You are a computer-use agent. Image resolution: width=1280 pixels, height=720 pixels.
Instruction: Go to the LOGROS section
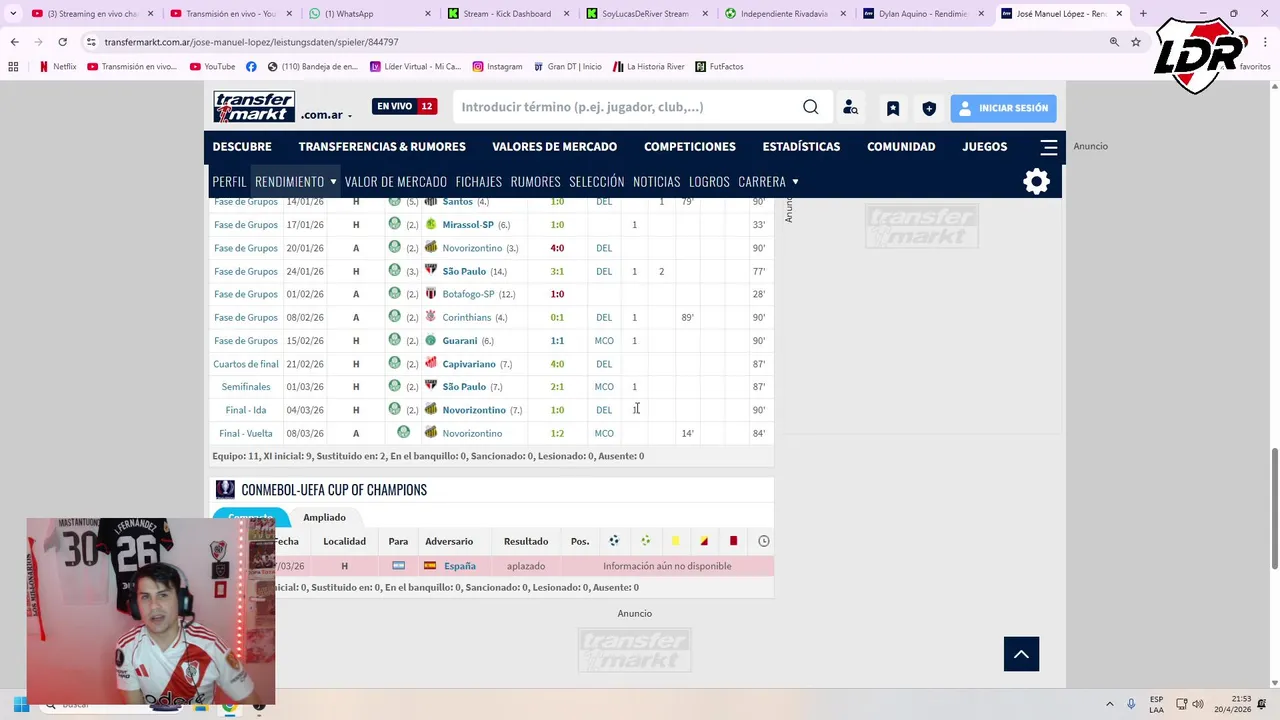[709, 182]
